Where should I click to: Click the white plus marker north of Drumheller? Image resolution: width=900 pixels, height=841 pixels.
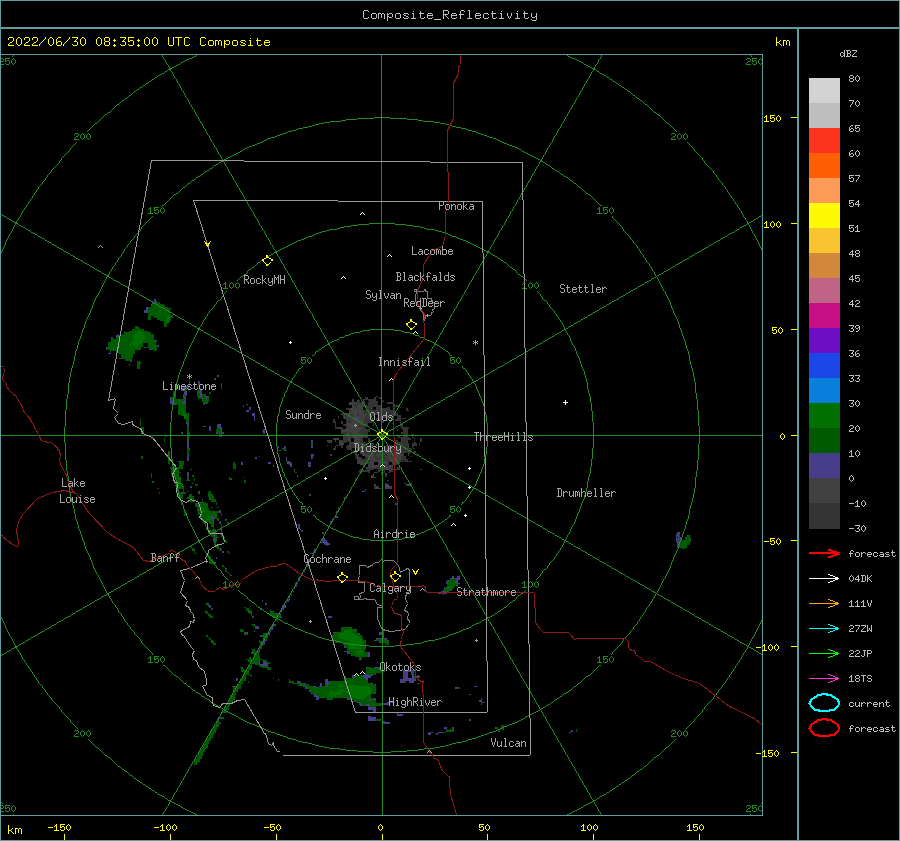tap(565, 402)
